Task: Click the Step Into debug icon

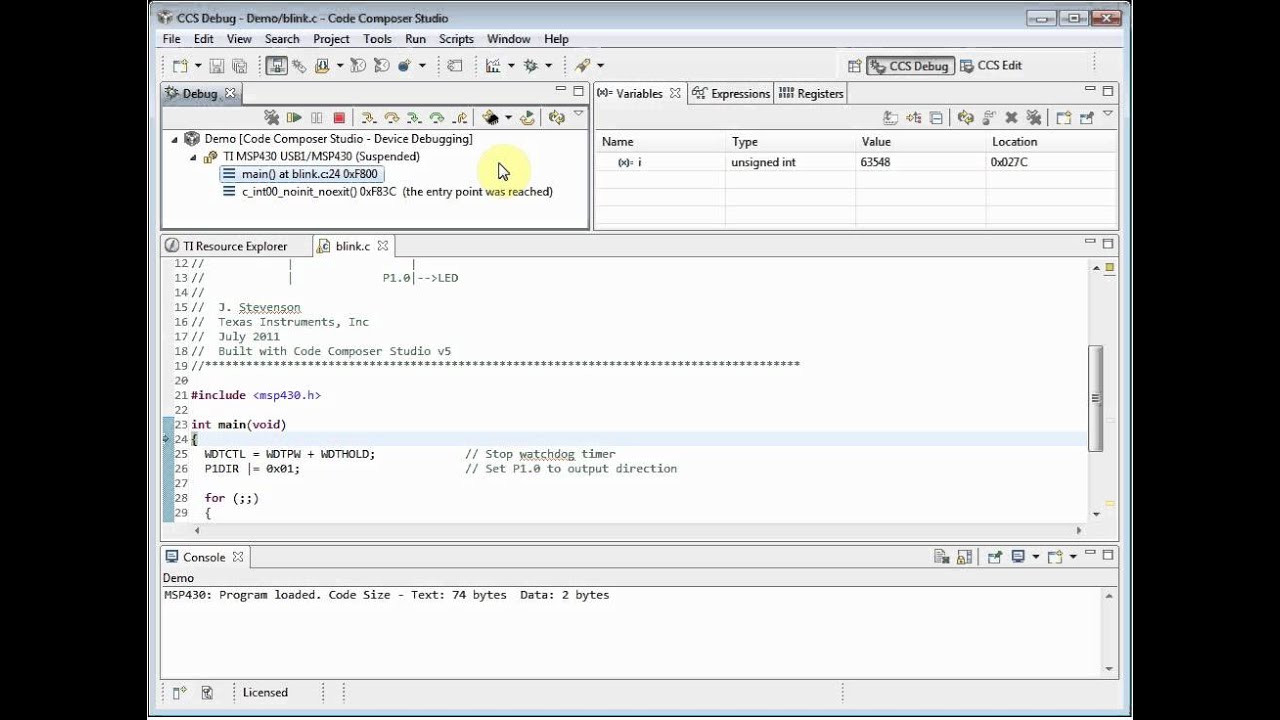Action: [368, 117]
